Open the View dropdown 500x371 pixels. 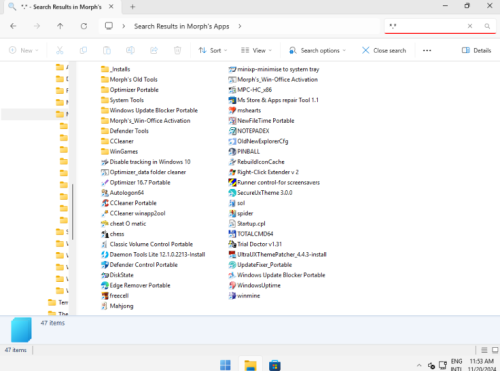coord(256,50)
